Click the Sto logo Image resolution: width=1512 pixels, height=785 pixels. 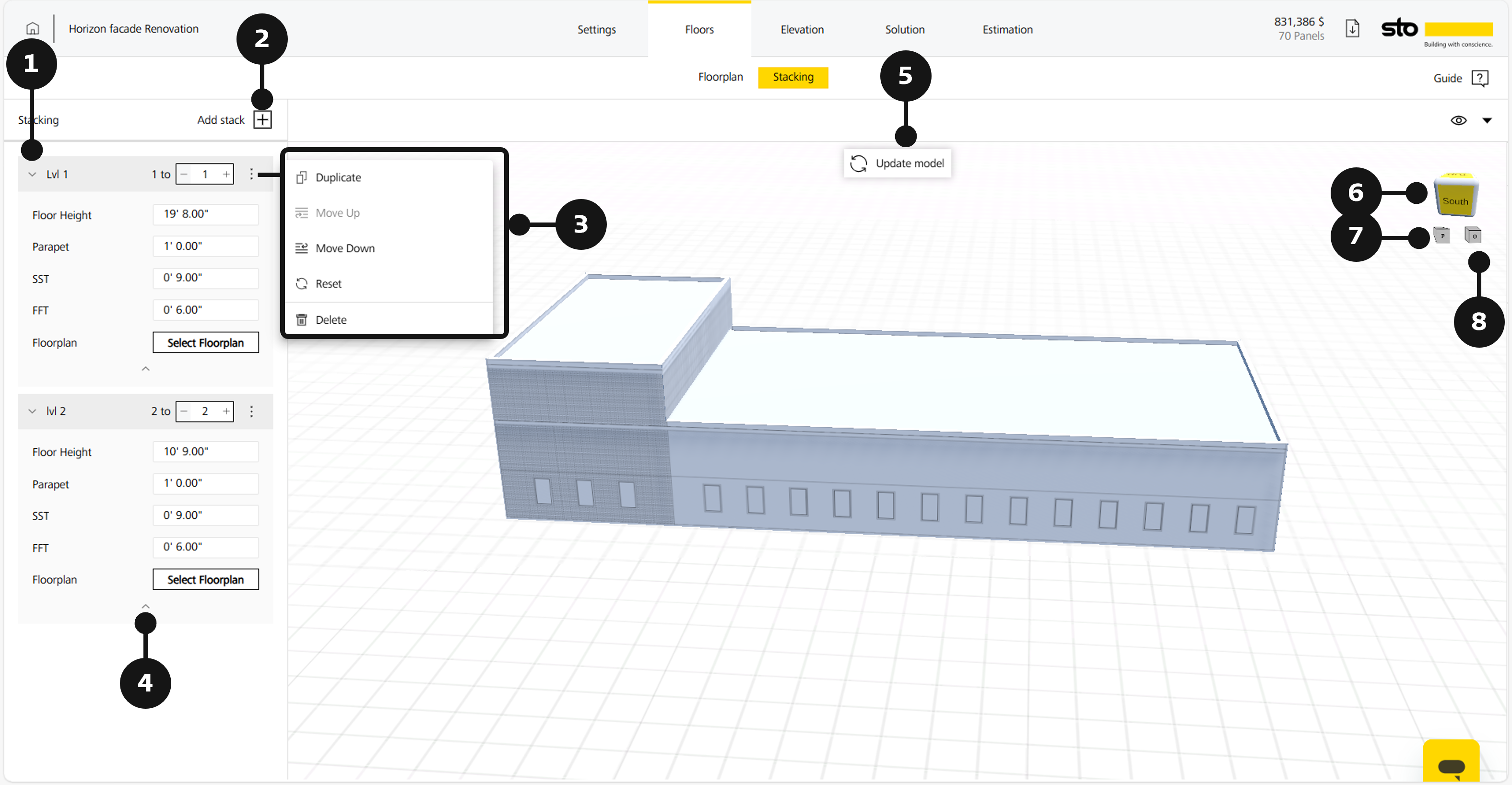[1436, 32]
